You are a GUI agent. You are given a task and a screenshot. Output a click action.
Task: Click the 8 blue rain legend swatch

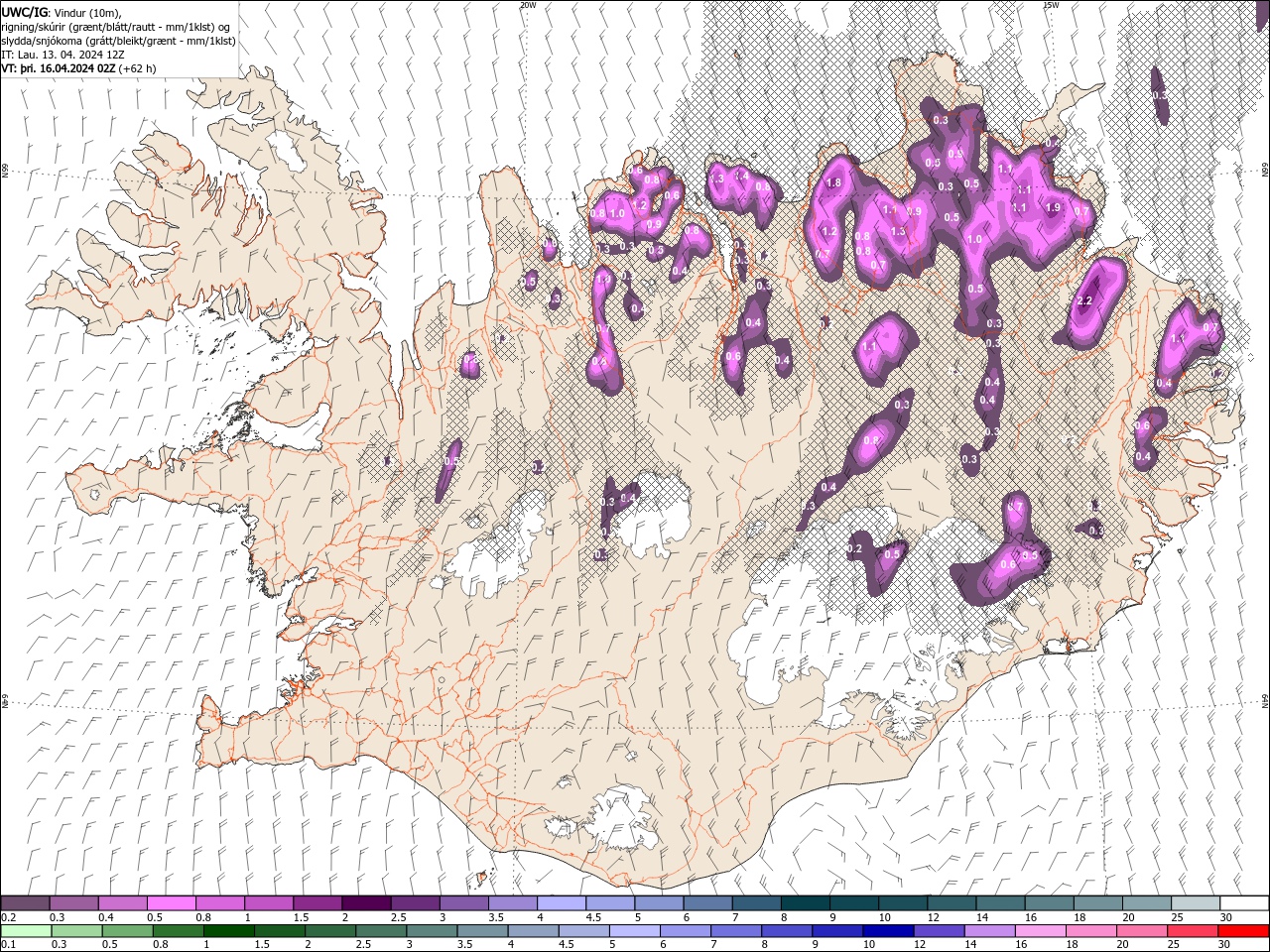click(x=788, y=931)
